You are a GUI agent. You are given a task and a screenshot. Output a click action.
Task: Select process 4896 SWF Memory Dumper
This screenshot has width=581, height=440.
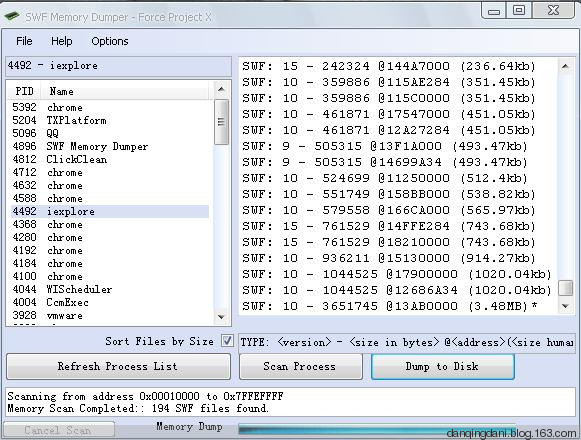110,146
